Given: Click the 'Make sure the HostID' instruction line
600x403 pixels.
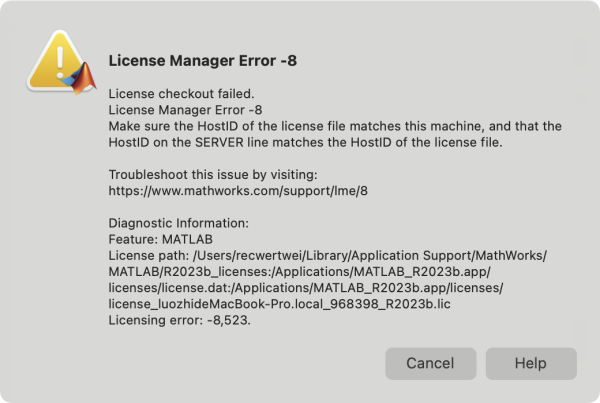Looking at the screenshot, I should [x=335, y=126].
